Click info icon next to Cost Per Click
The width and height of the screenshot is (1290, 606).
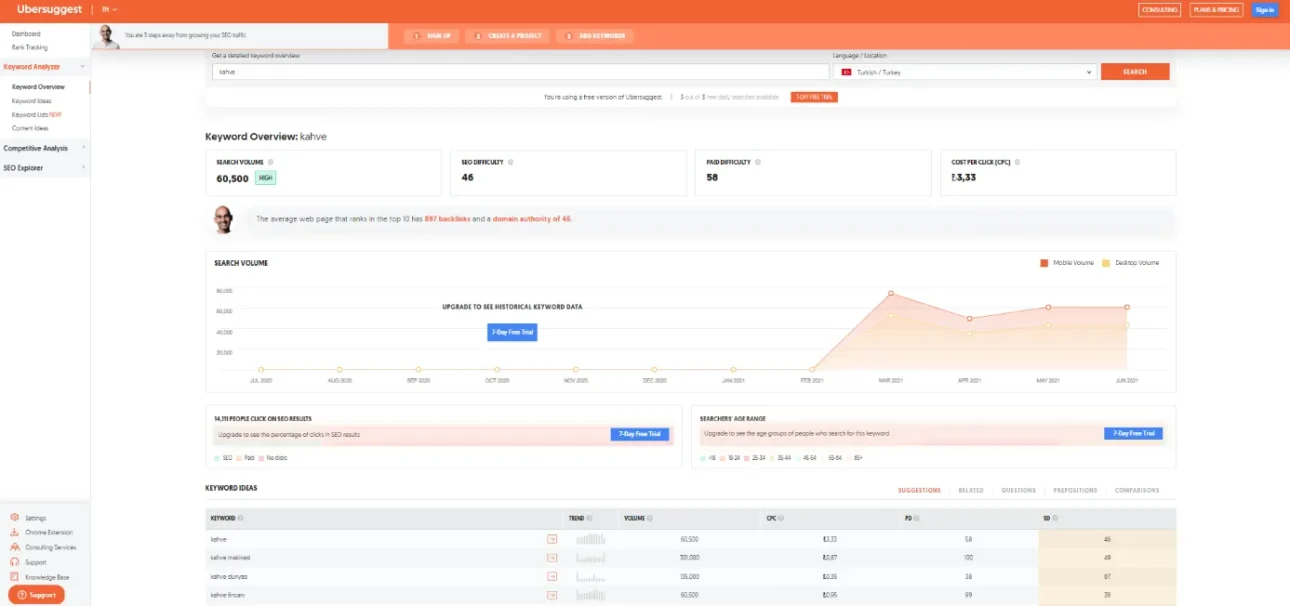tap(1016, 162)
